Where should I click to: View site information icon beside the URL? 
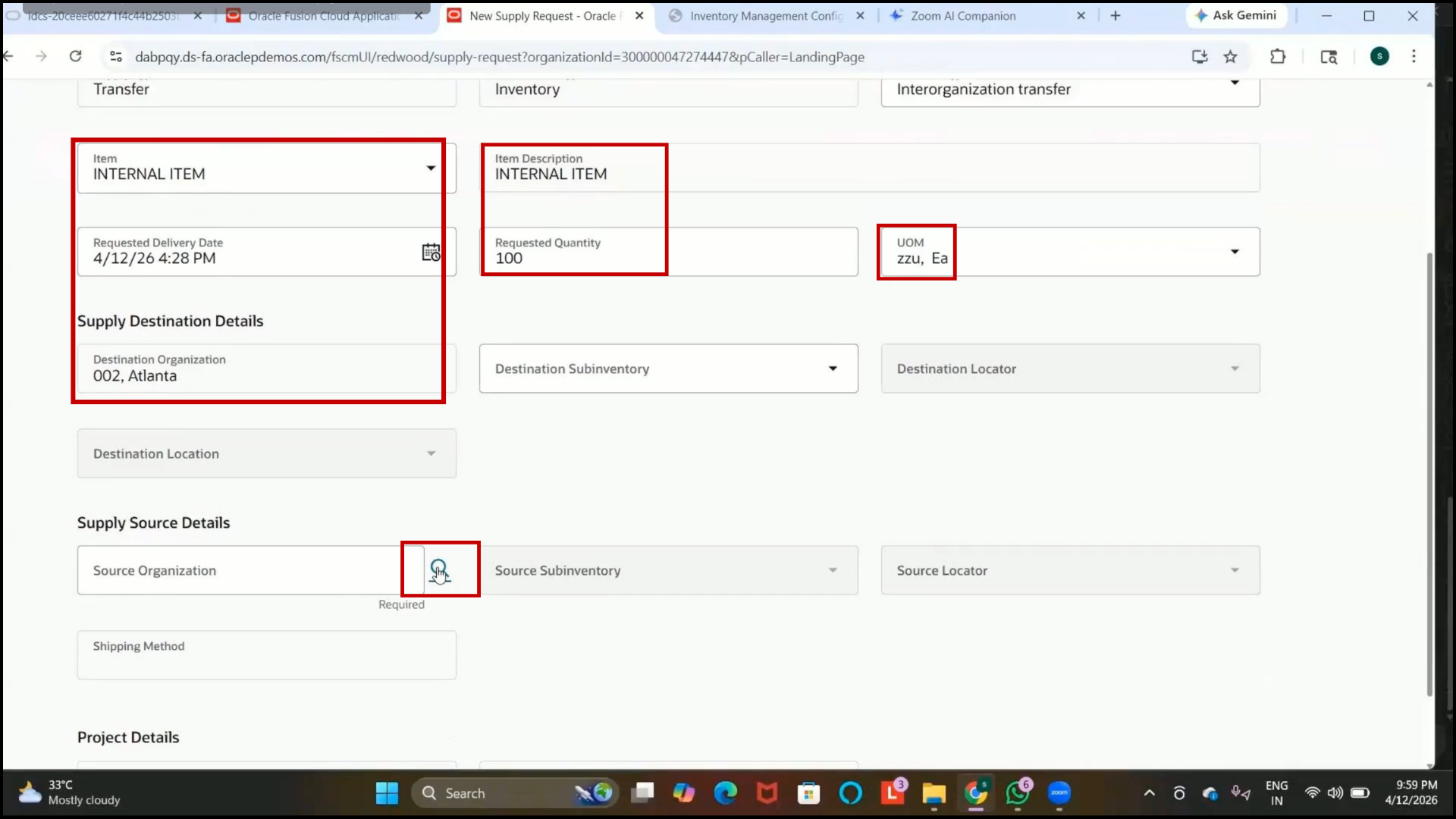115,56
